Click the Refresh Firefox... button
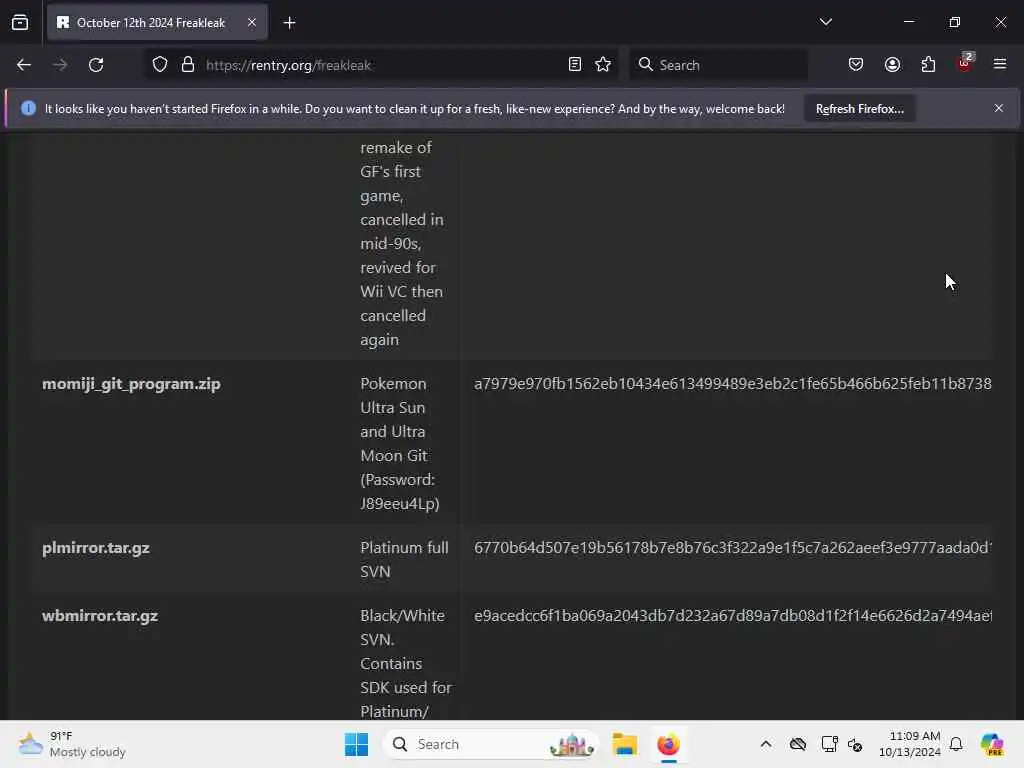The image size is (1024, 768). tap(859, 108)
